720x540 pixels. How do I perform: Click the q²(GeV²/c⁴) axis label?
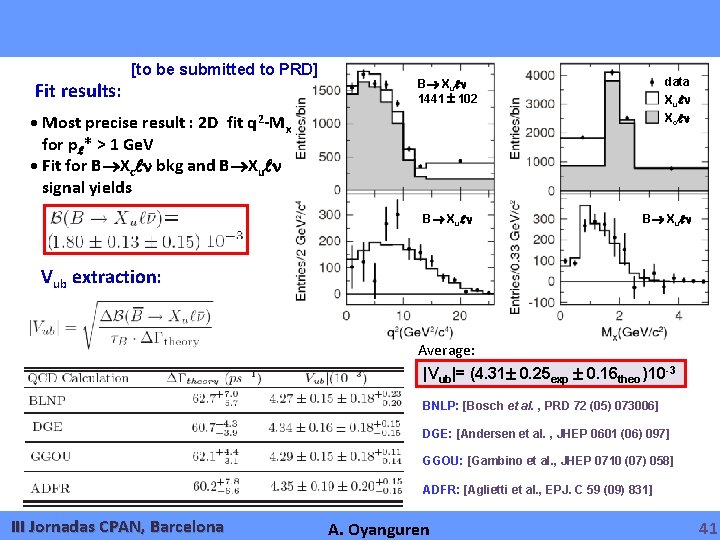pyautogui.click(x=420, y=331)
